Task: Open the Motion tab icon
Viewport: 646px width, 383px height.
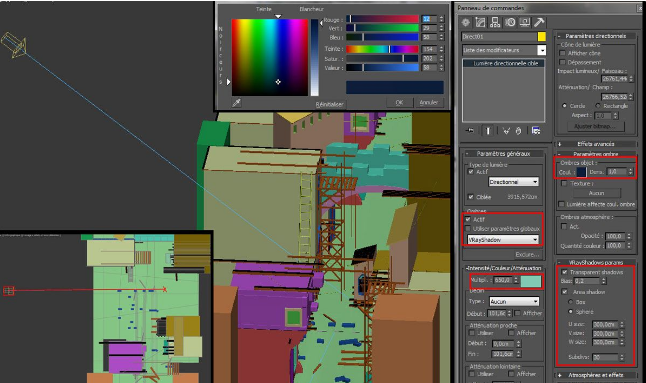Action: pos(510,23)
